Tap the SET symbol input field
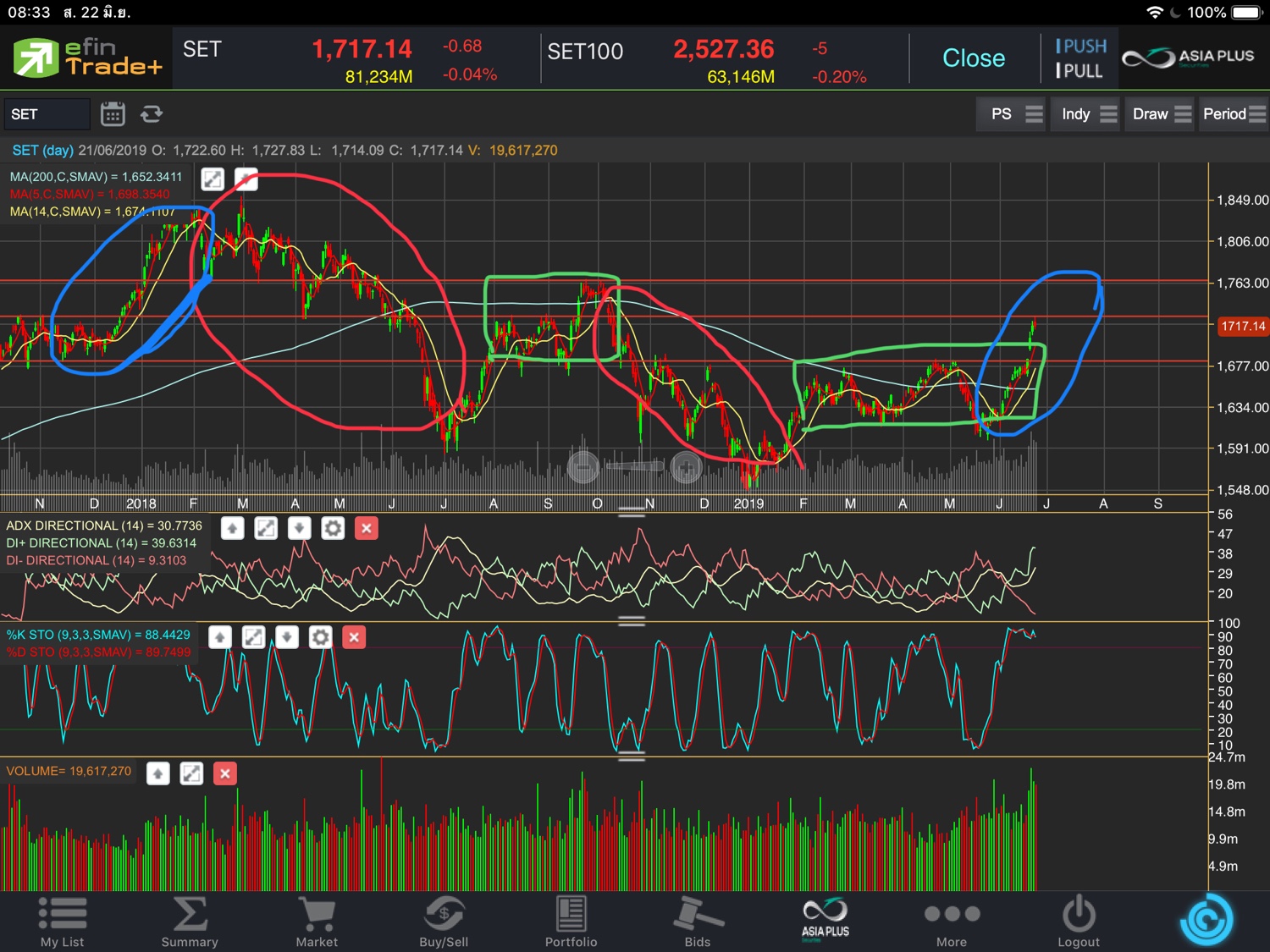This screenshot has width=1270, height=952. coord(47,114)
